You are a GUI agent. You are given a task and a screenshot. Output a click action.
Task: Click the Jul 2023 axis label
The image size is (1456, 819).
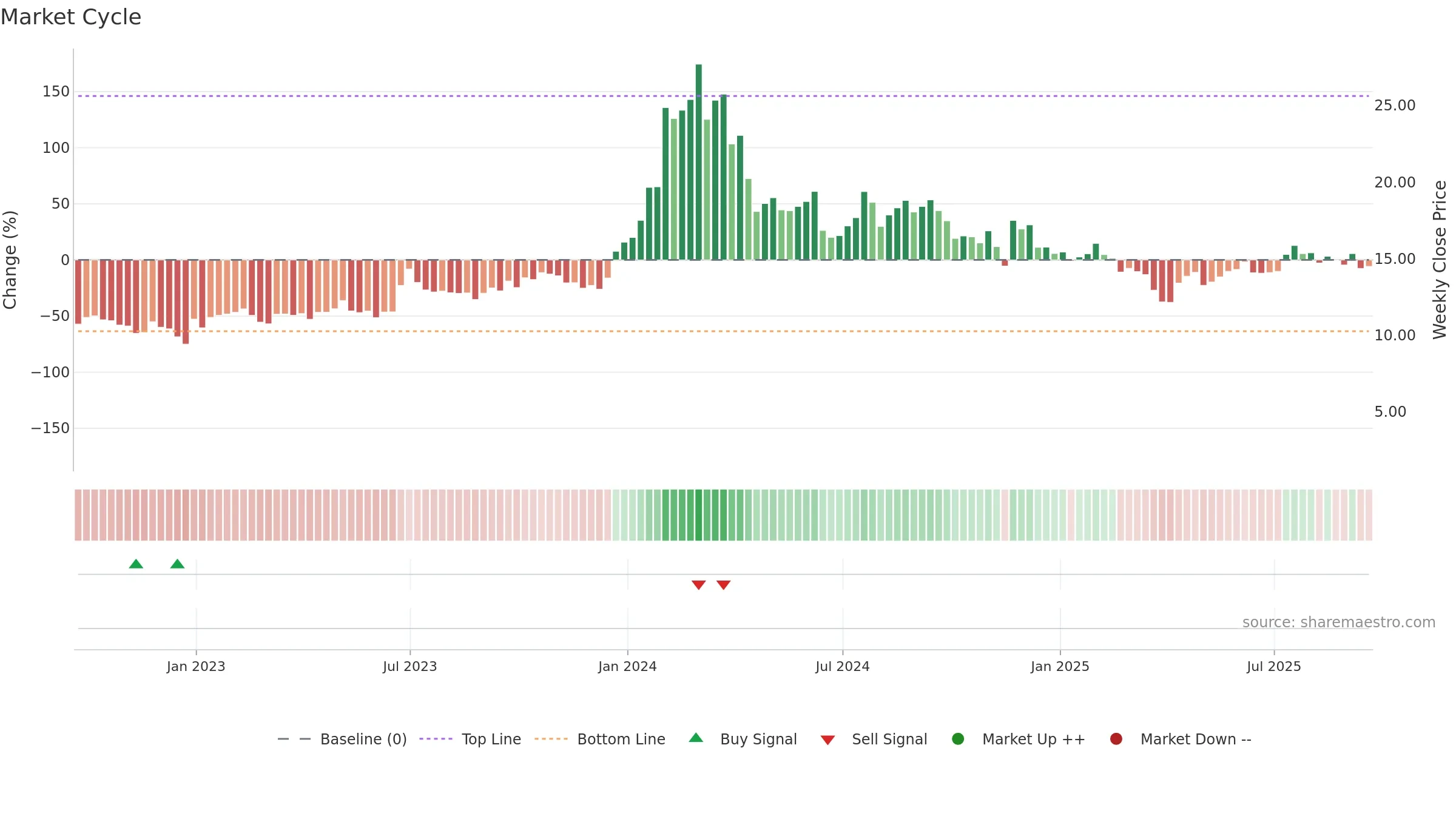pos(409,667)
